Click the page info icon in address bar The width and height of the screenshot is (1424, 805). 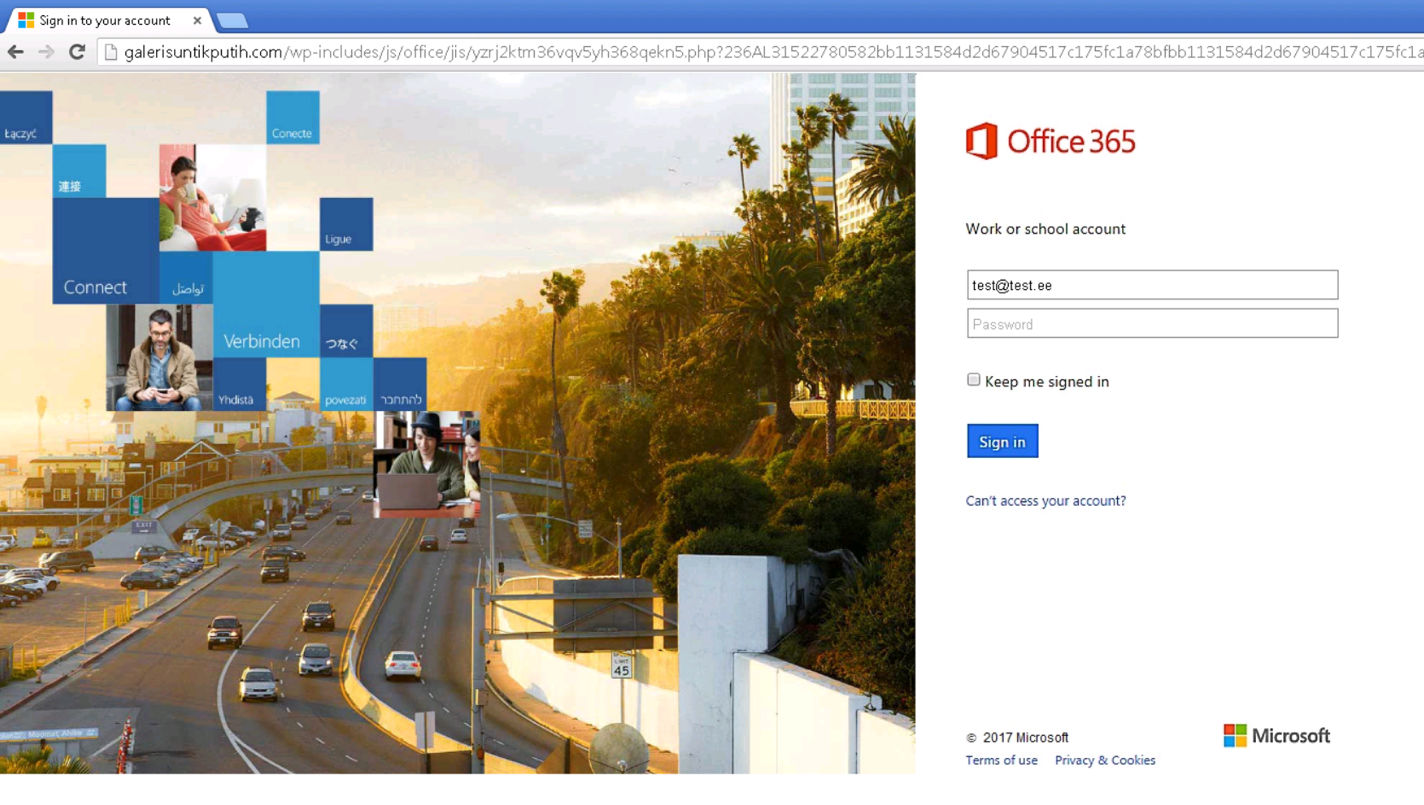(111, 52)
